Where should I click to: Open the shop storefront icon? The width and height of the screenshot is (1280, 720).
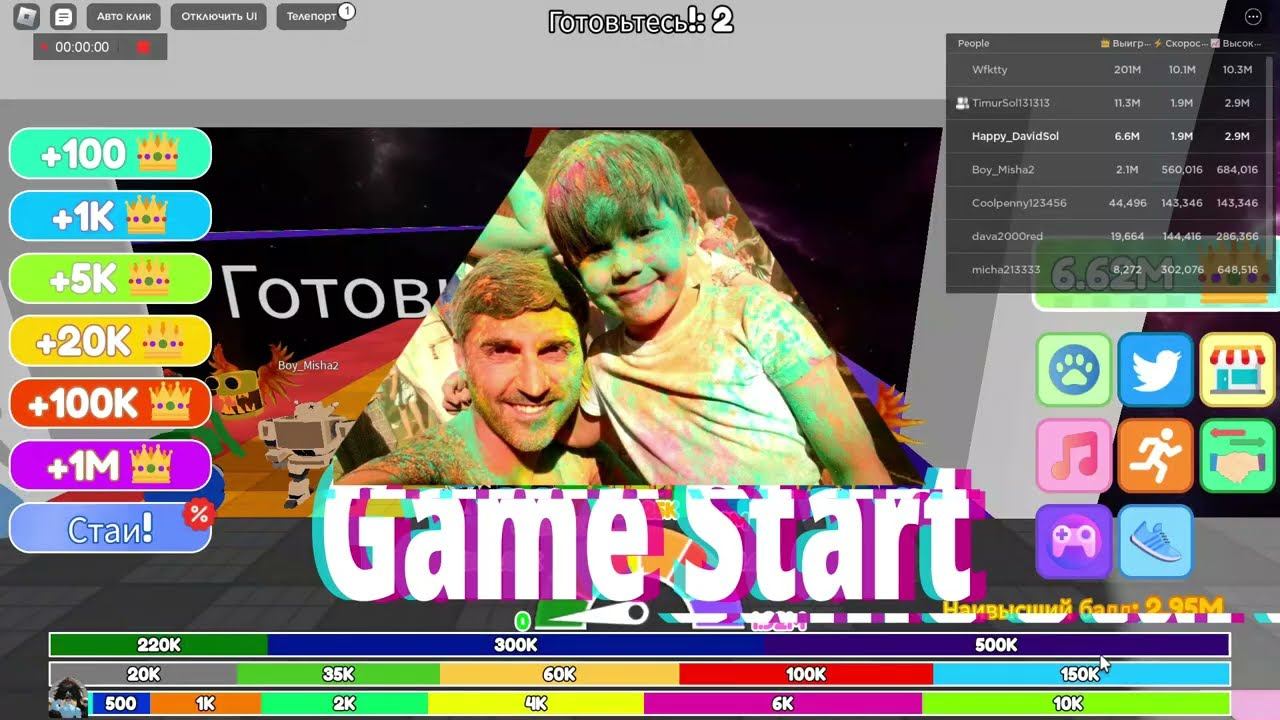coord(1237,370)
